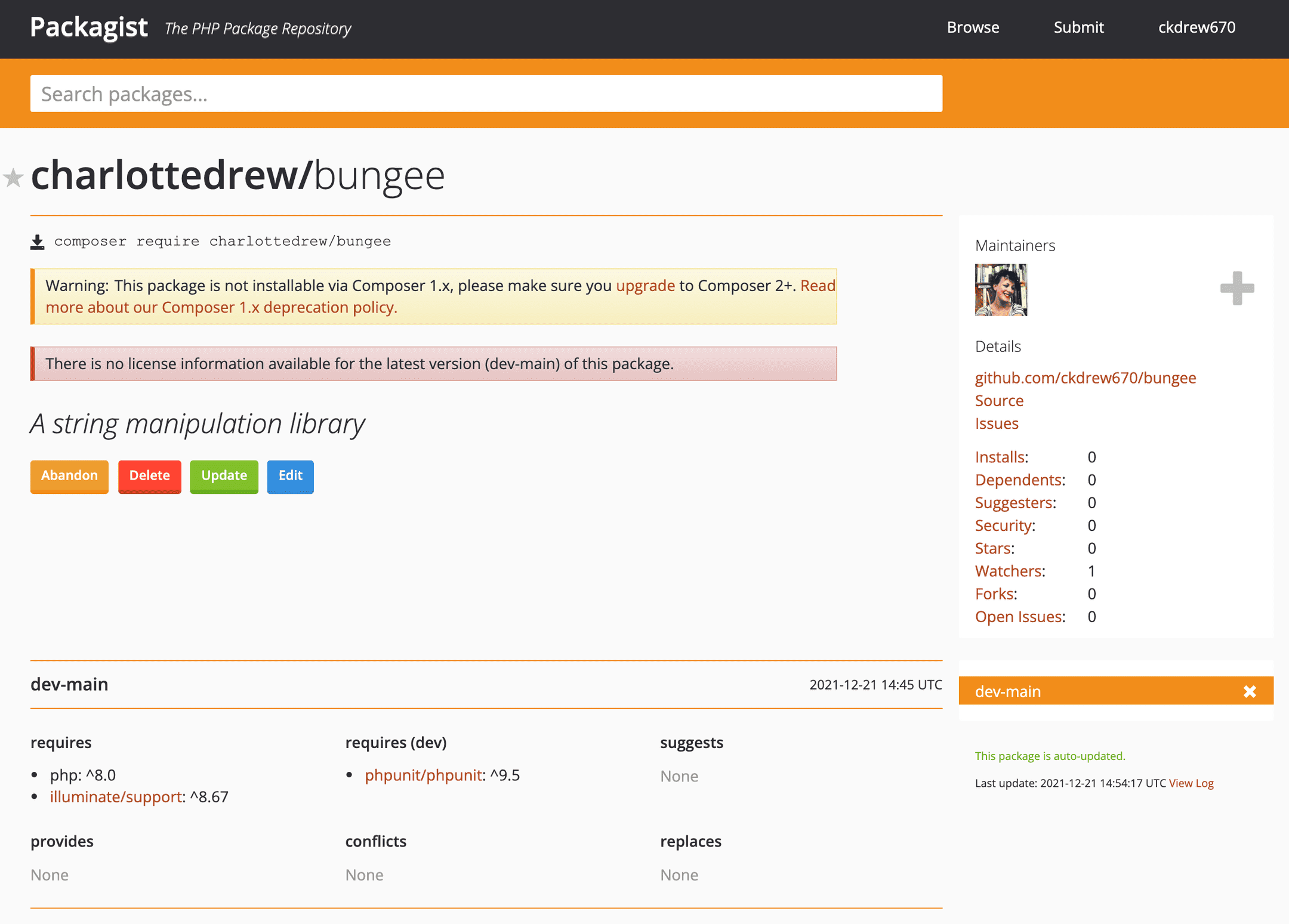The width and height of the screenshot is (1289, 924).
Task: Click the download icon beside composer require
Action: [38, 242]
